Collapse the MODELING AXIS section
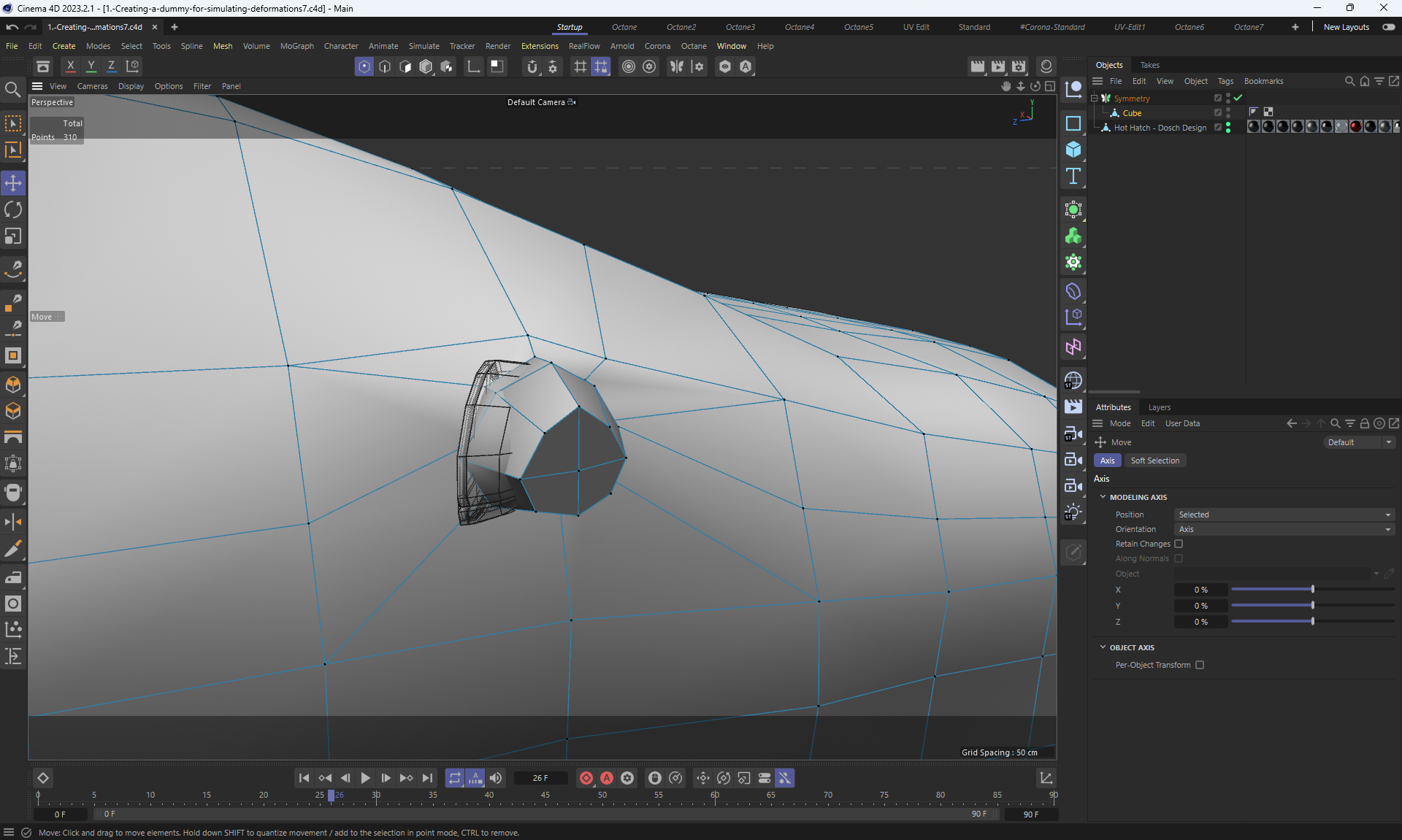The width and height of the screenshot is (1402, 840). click(1103, 497)
